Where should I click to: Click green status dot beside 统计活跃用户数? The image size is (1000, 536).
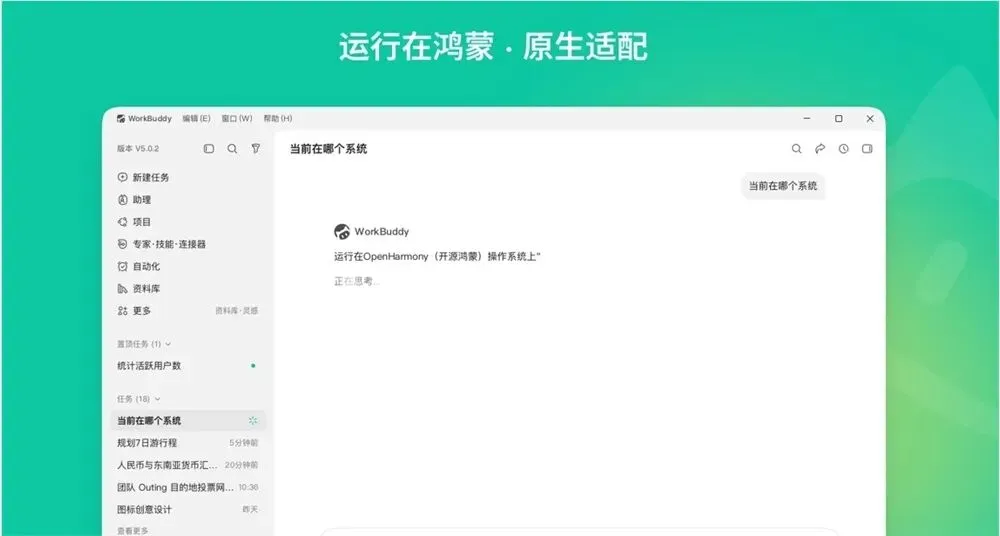click(253, 366)
